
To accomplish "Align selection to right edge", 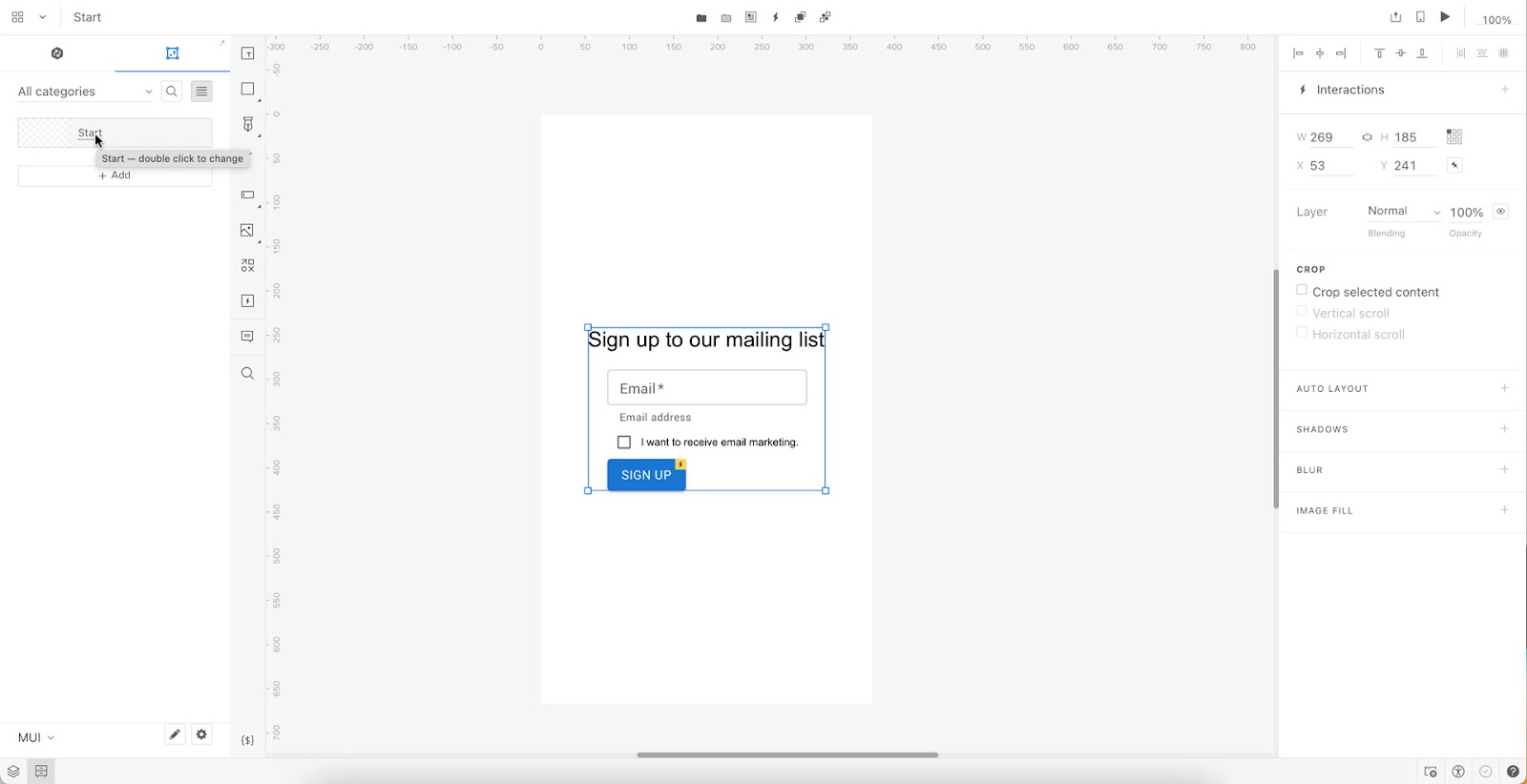I will 1341,53.
